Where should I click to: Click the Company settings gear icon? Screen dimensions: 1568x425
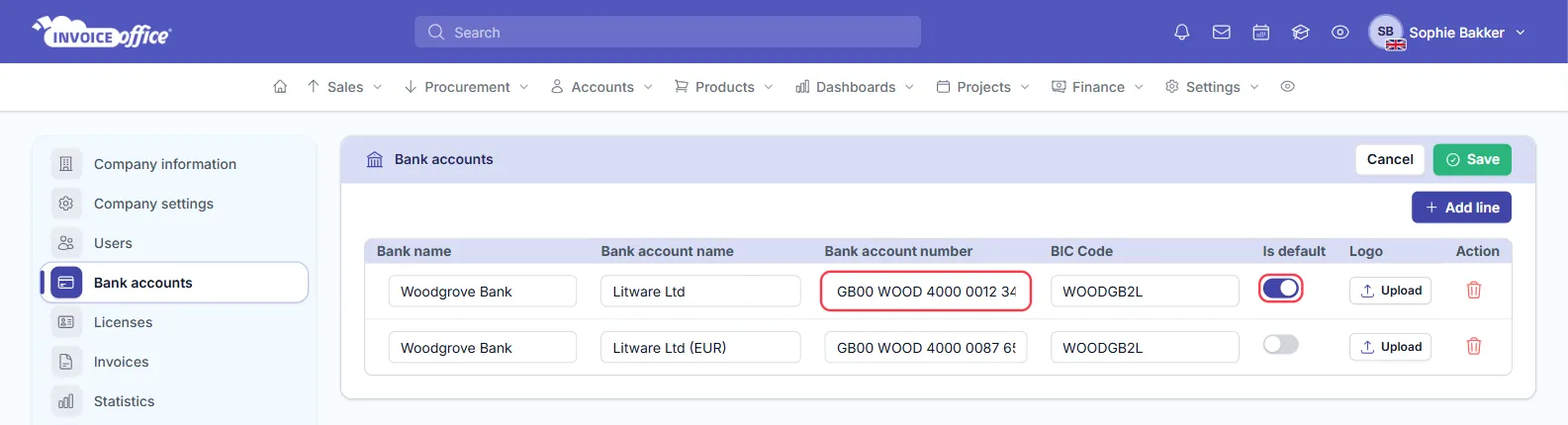point(66,204)
